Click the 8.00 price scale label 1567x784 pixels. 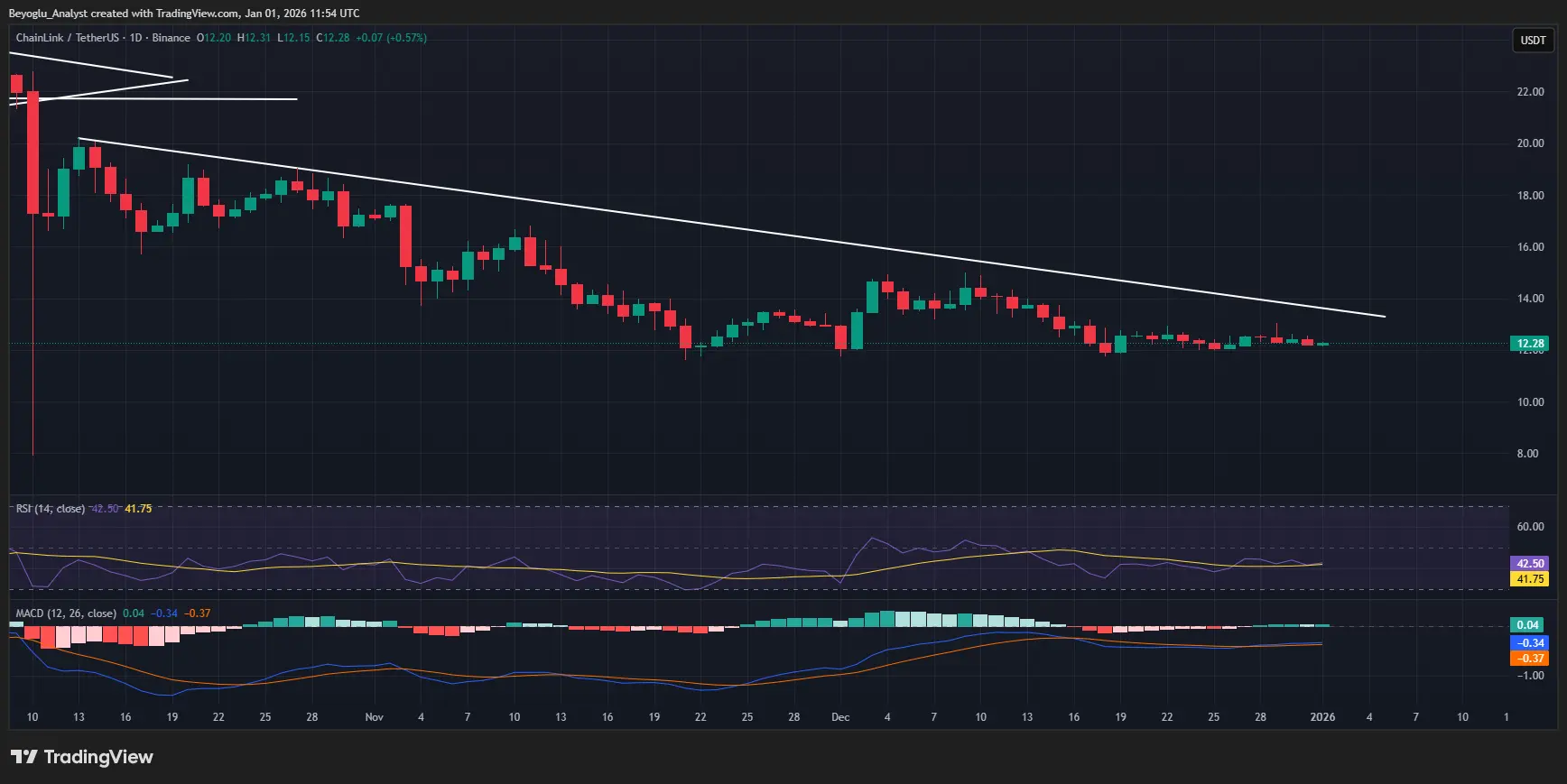[1527, 454]
